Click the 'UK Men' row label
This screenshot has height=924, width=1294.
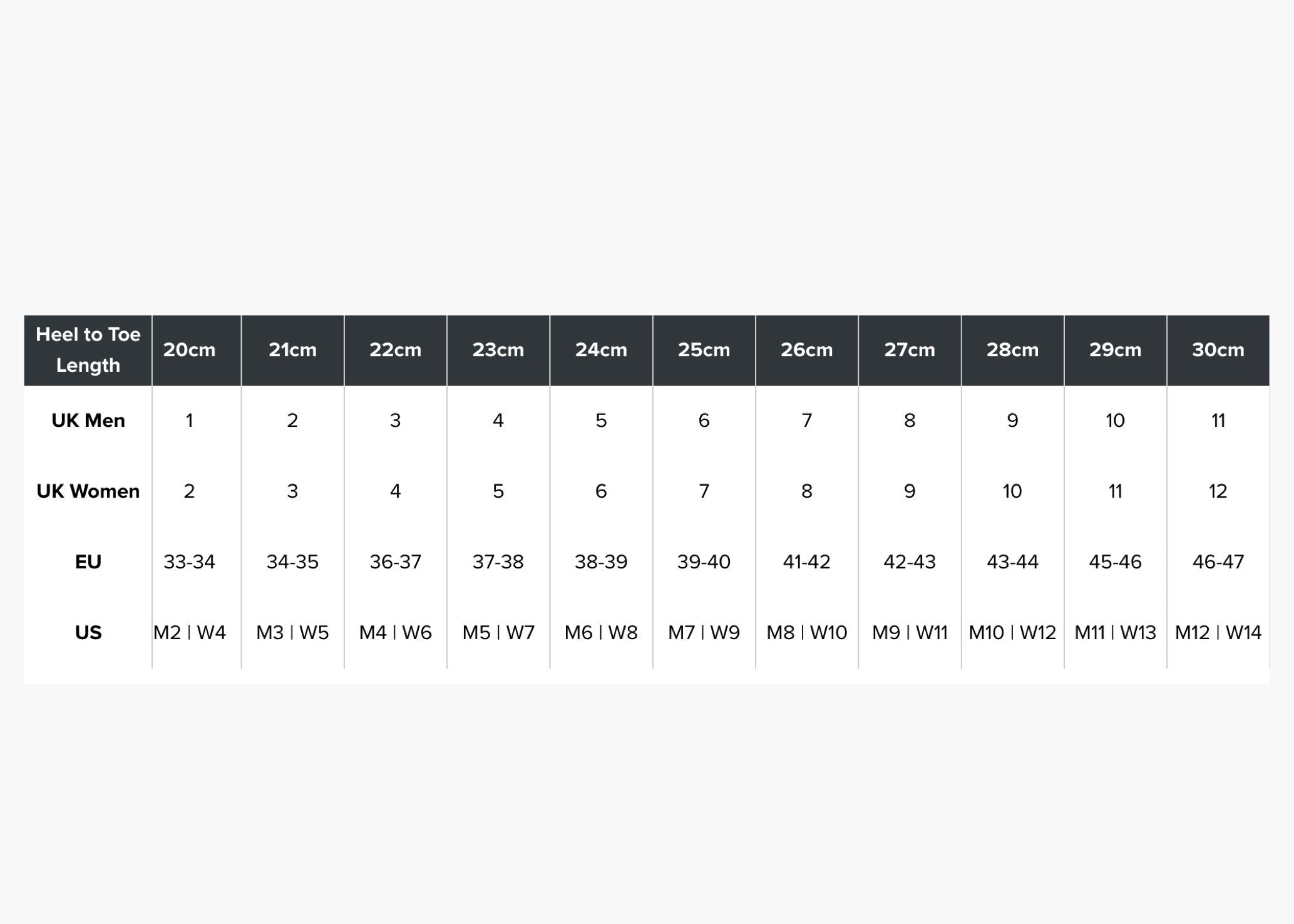pyautogui.click(x=88, y=421)
